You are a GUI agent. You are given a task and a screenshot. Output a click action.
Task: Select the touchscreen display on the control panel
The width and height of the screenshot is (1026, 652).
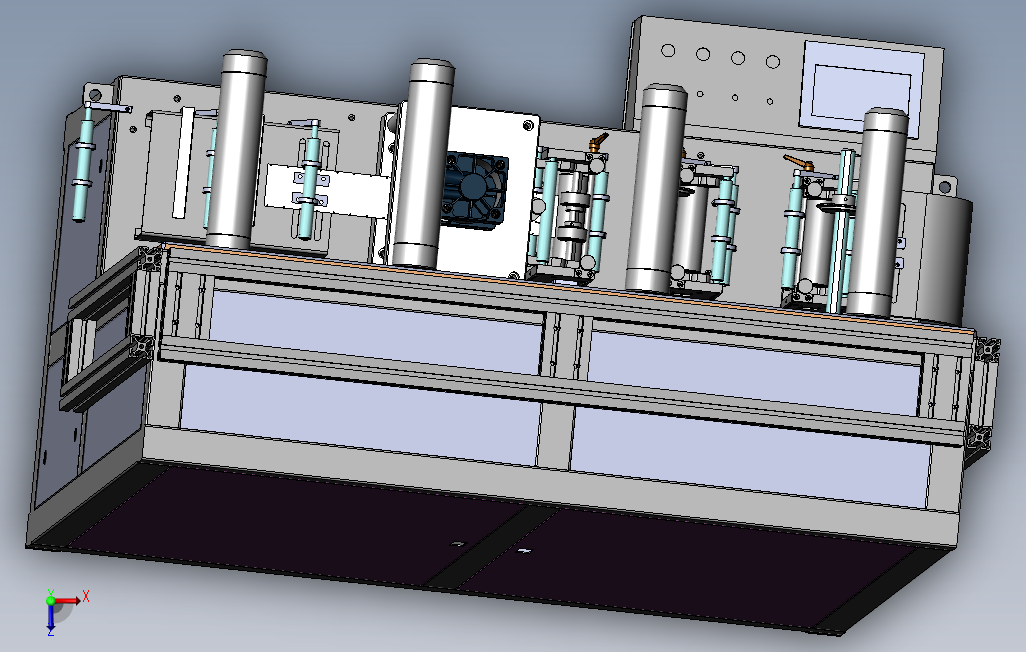pyautogui.click(x=861, y=90)
